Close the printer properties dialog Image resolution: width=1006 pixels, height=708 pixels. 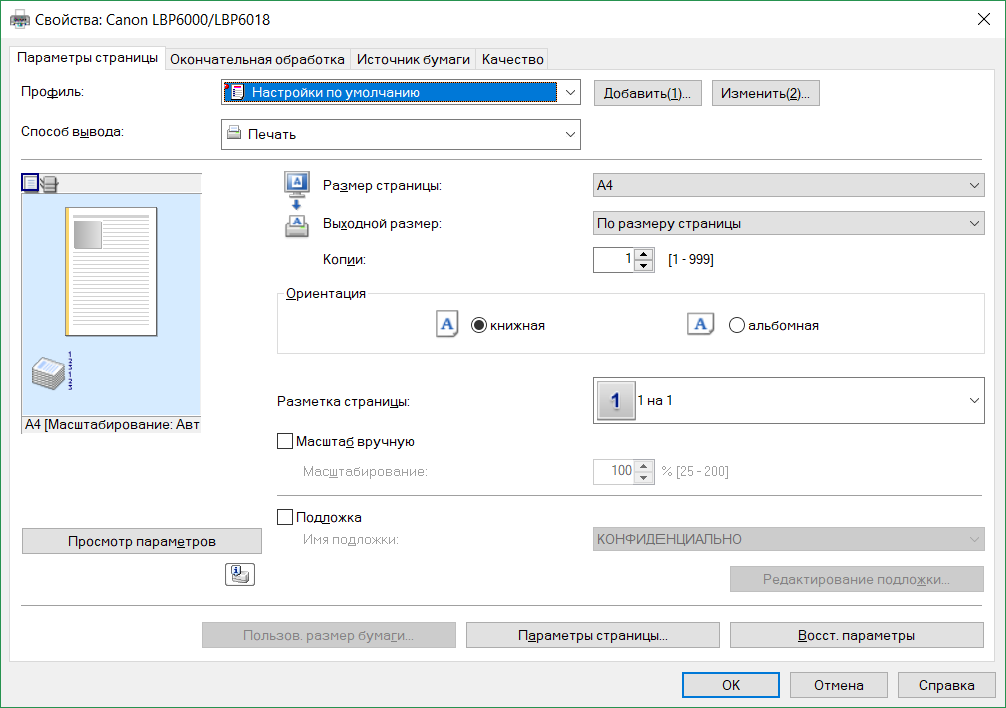pyautogui.click(x=984, y=19)
